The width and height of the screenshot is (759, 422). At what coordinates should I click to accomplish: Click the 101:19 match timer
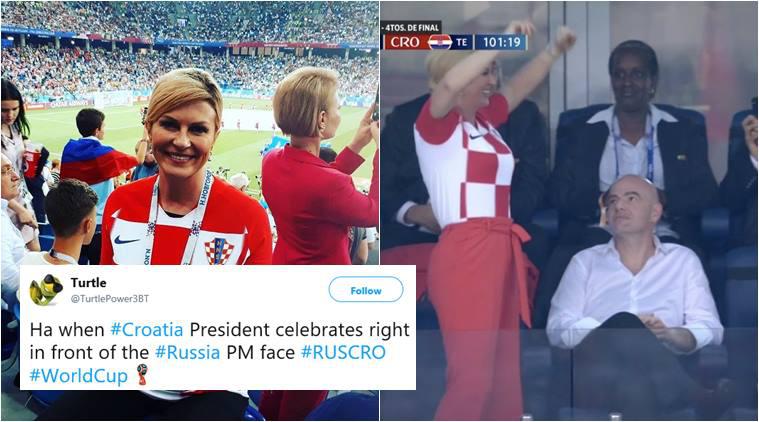(x=501, y=42)
